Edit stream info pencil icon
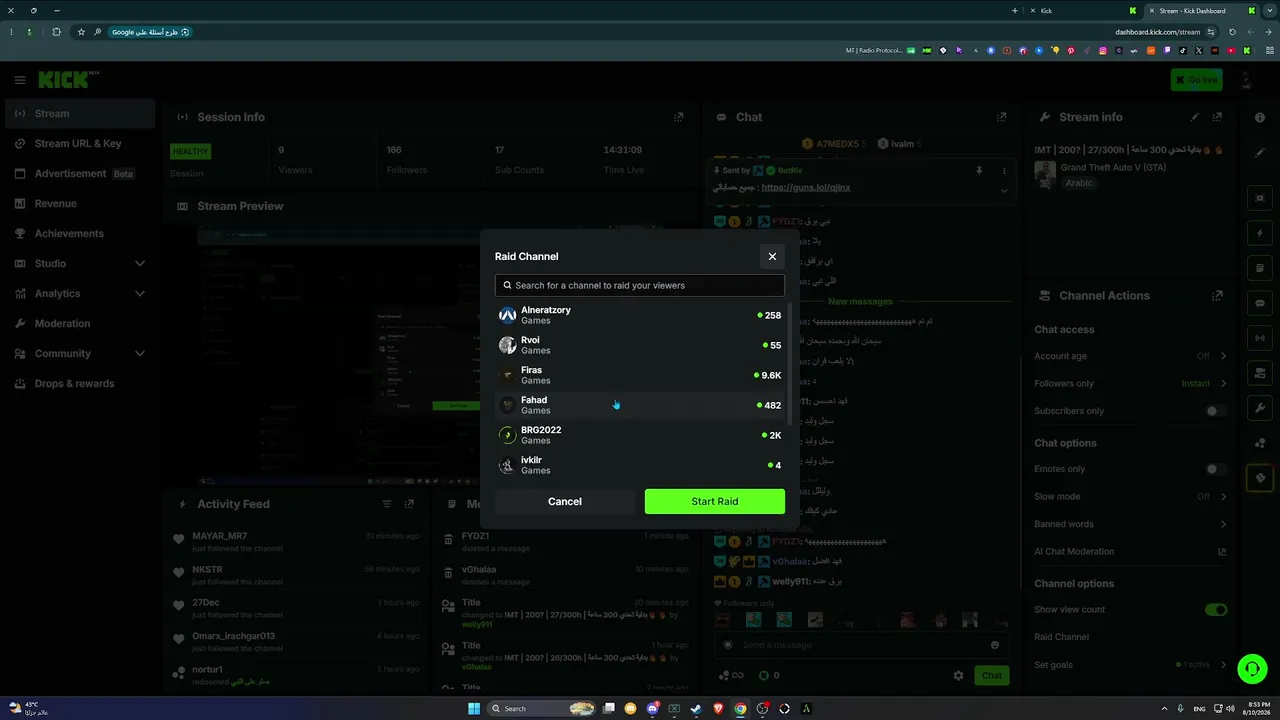The height and width of the screenshot is (720, 1280). (1195, 117)
